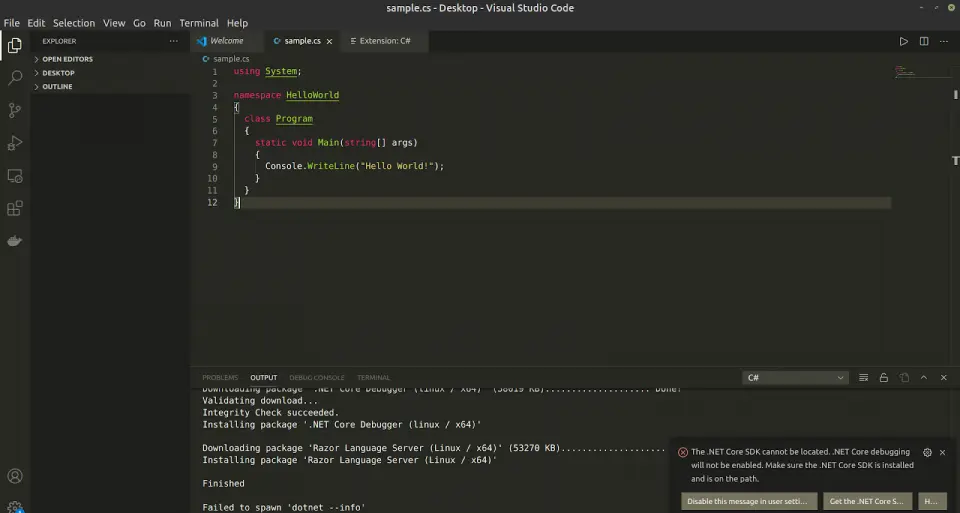Open the Search view in activity bar
This screenshot has width=960, height=513.
tap(15, 77)
